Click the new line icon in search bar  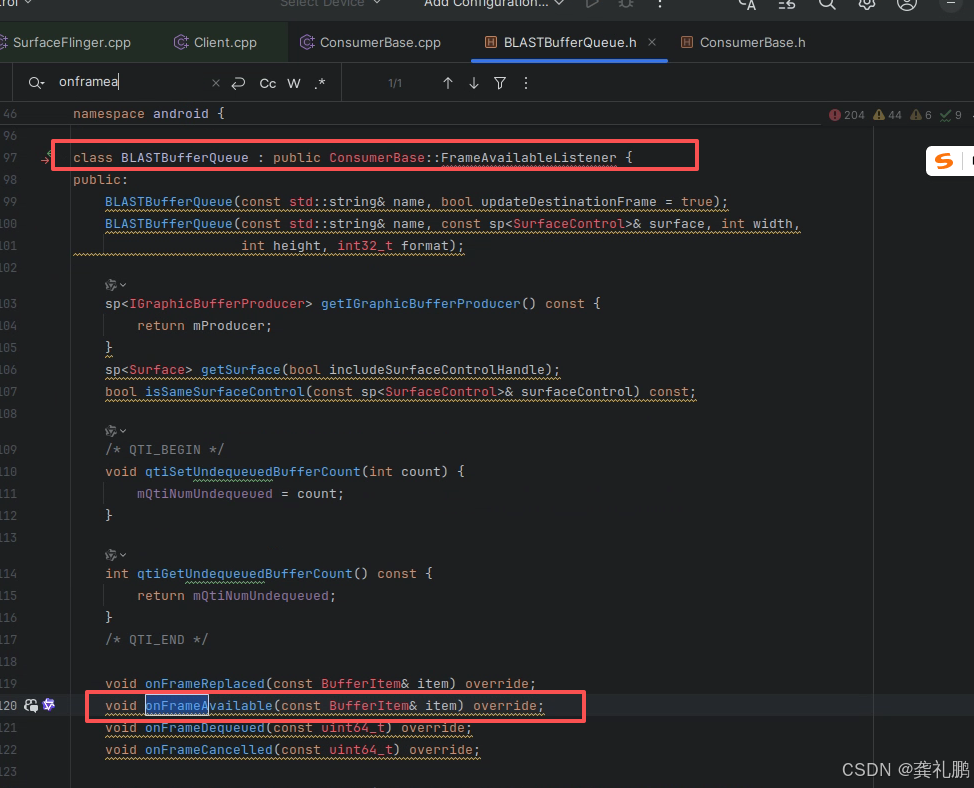238,83
